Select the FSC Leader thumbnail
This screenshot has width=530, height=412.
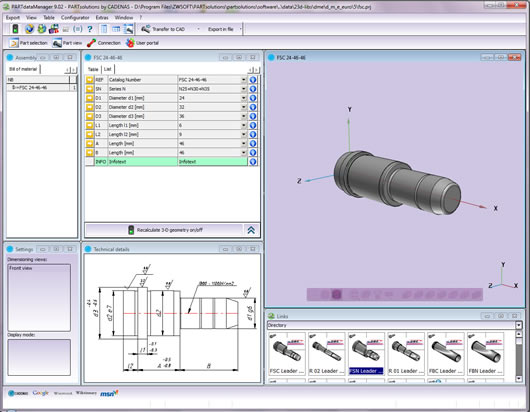pyautogui.click(x=287, y=354)
